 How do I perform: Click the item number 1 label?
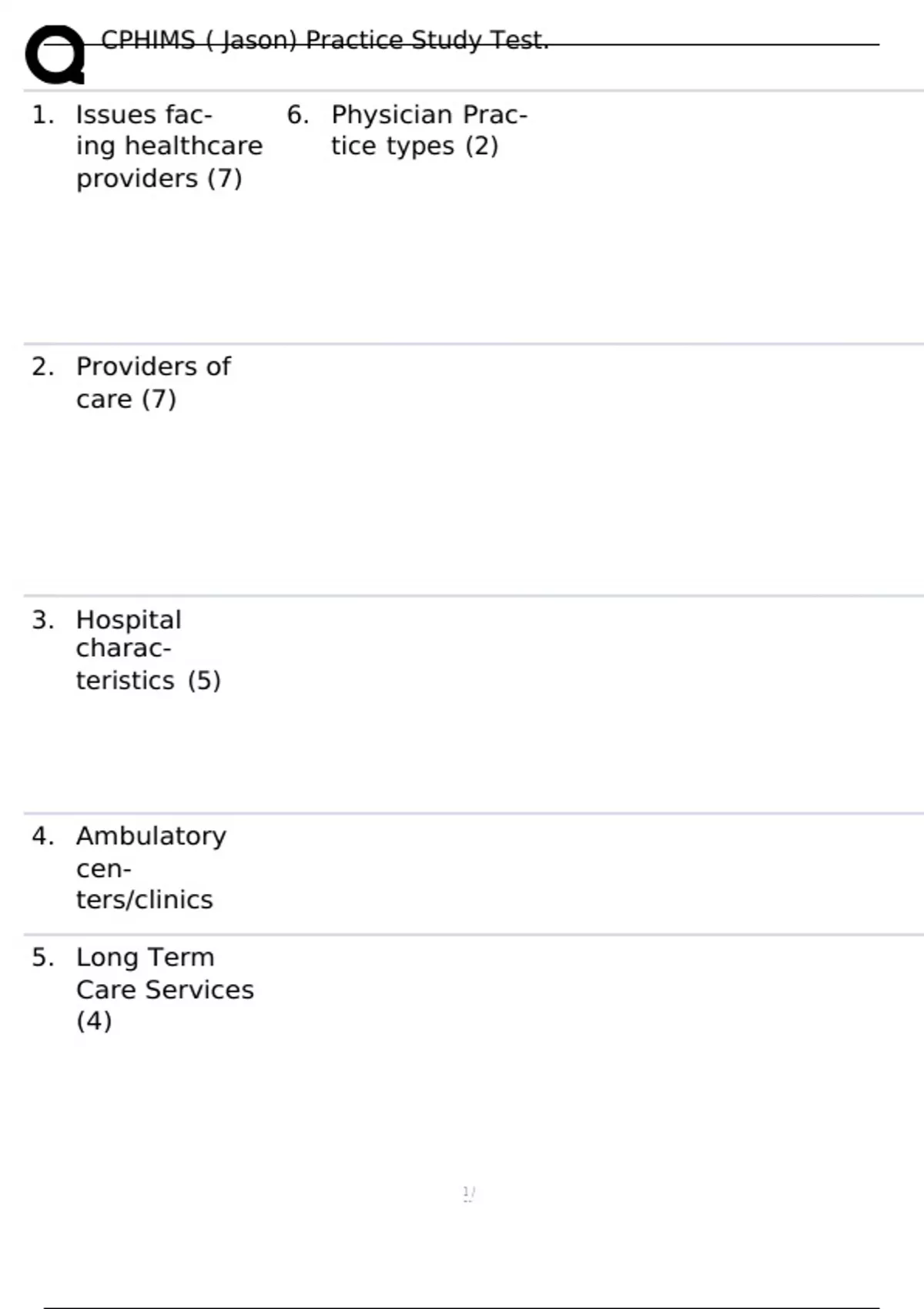[43, 115]
